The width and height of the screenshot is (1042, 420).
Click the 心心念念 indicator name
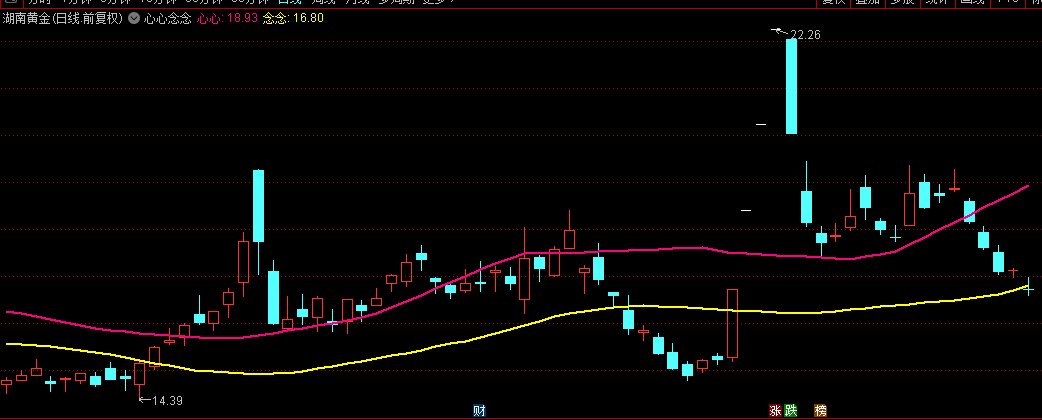tap(168, 19)
